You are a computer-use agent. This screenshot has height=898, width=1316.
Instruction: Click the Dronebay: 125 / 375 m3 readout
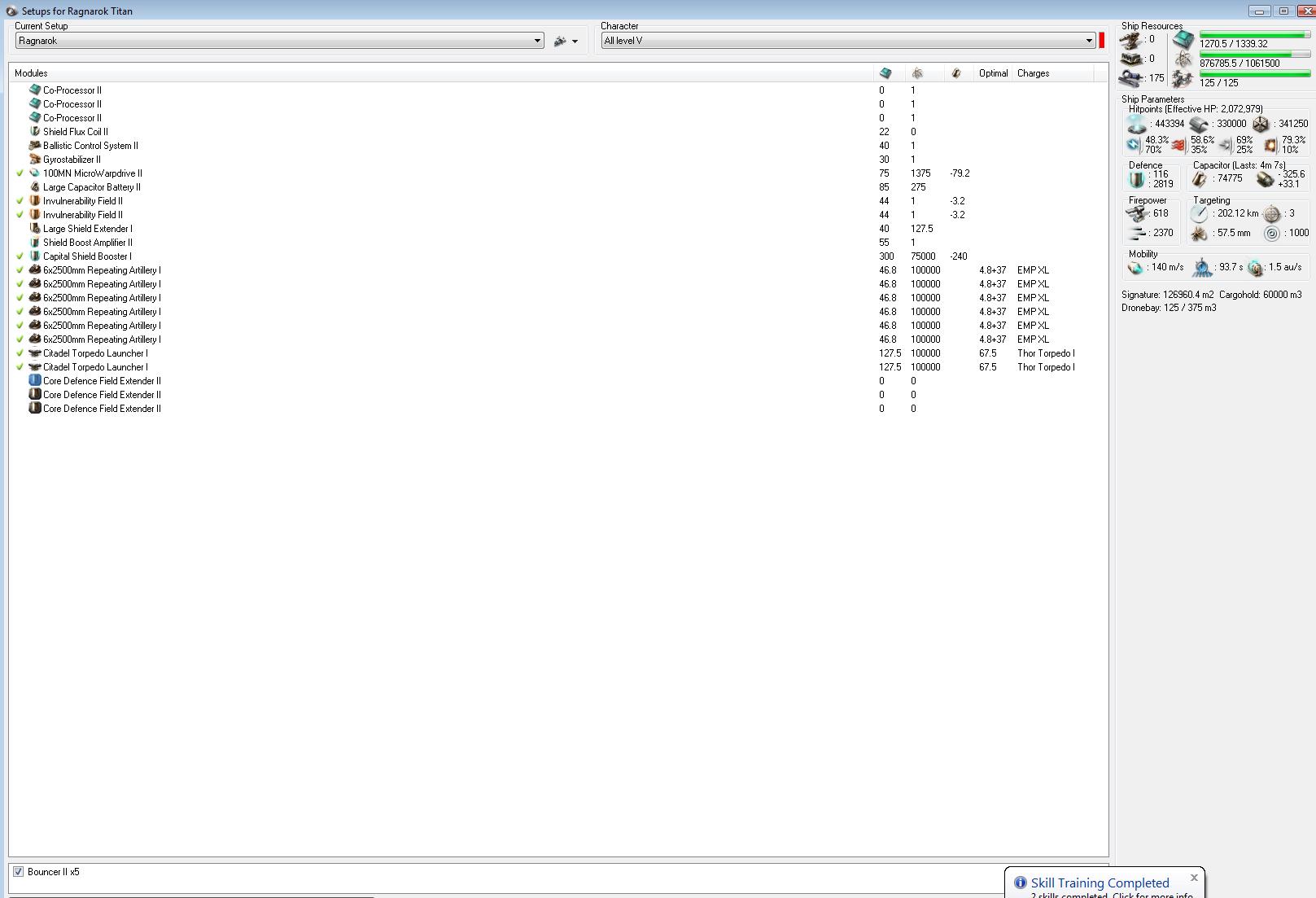click(1169, 308)
